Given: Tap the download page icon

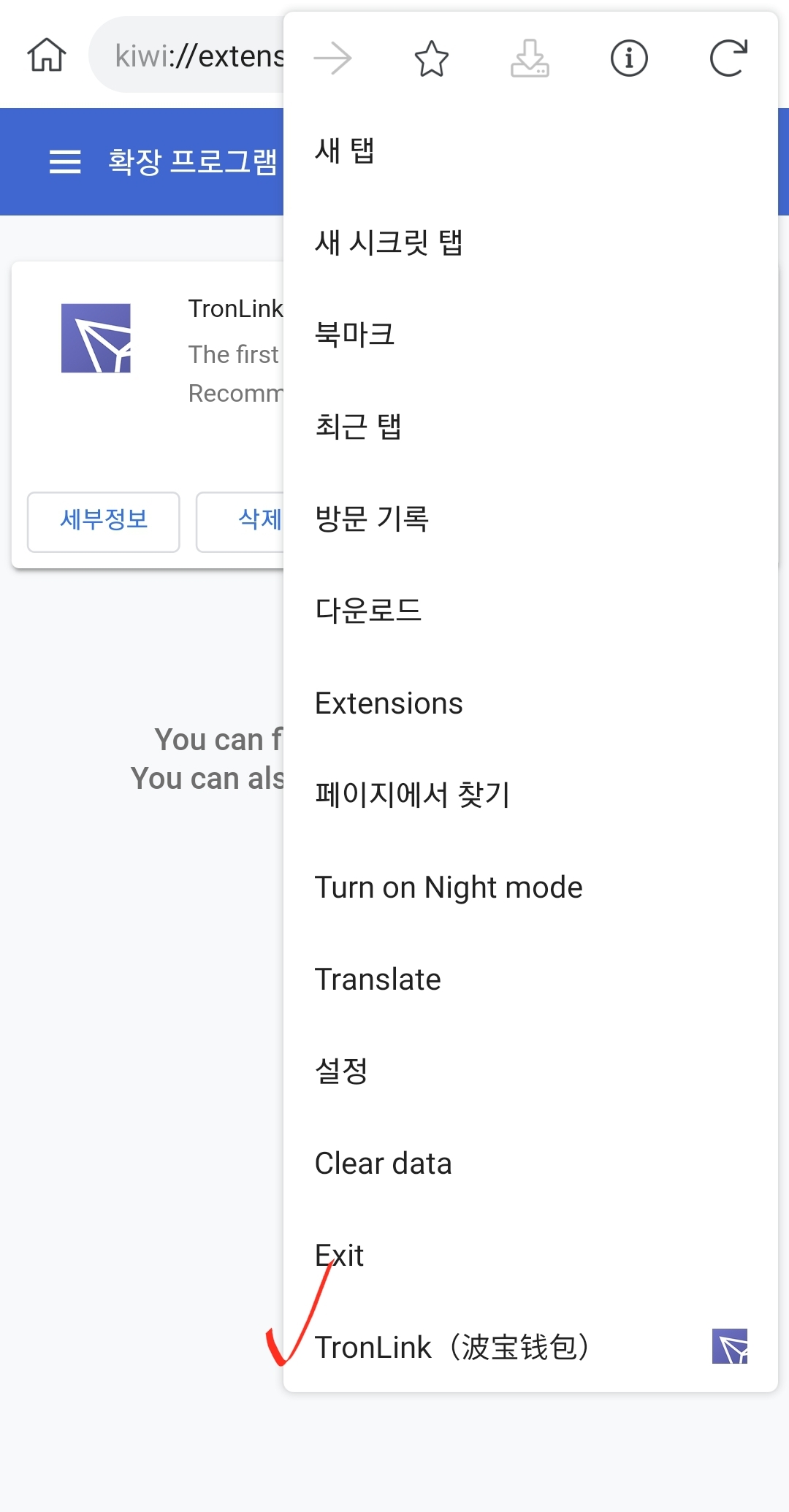Looking at the screenshot, I should tap(530, 58).
